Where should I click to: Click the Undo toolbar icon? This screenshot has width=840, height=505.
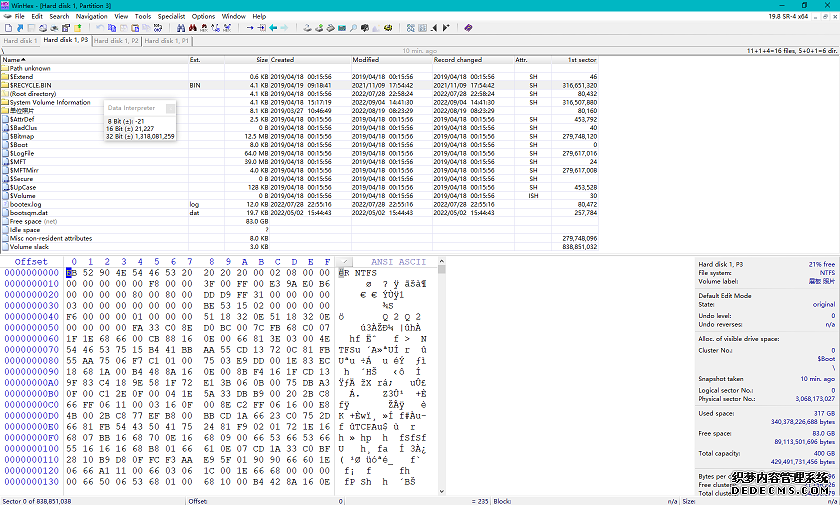coord(100,28)
